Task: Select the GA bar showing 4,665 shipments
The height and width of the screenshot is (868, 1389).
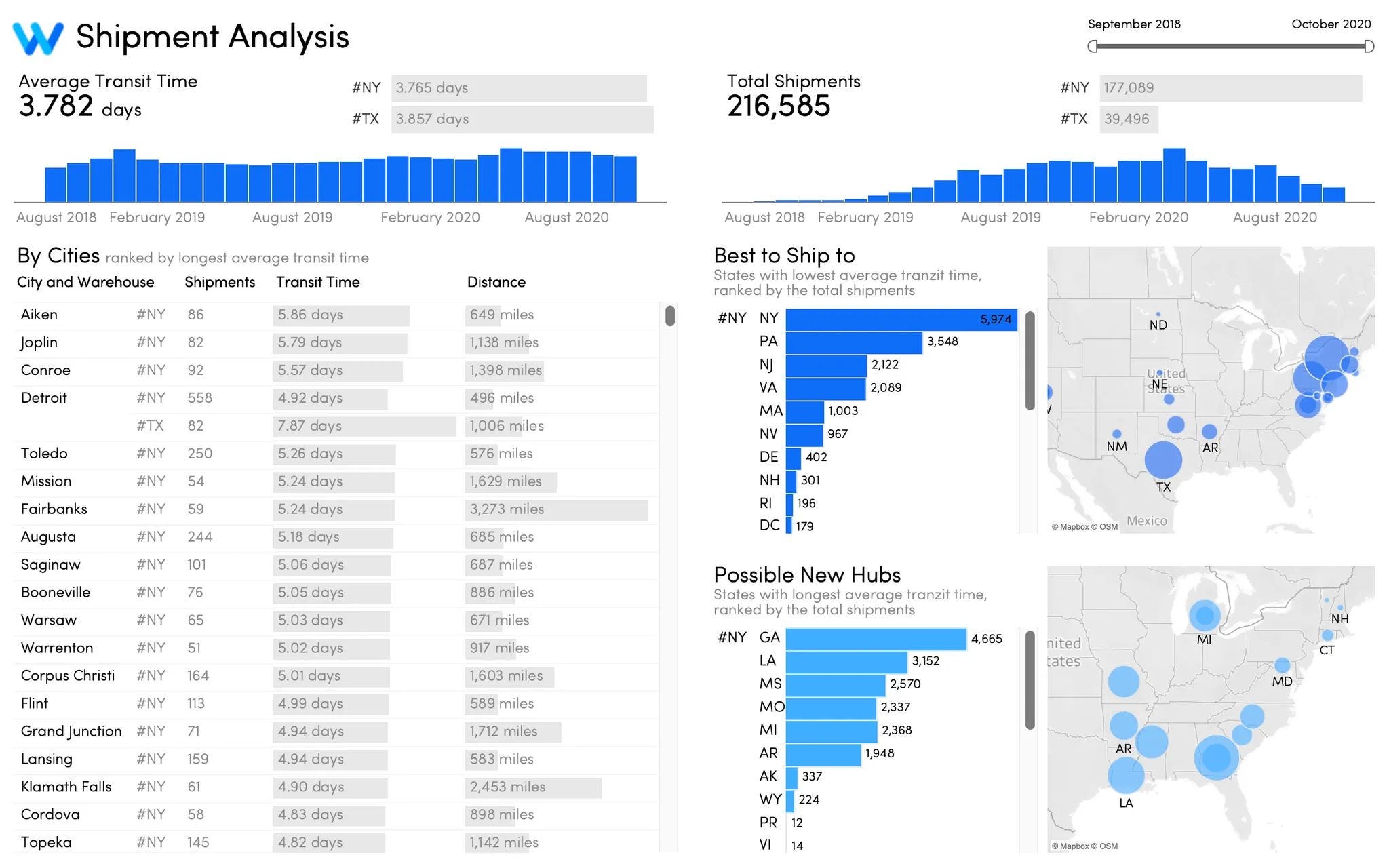Action: (x=875, y=639)
